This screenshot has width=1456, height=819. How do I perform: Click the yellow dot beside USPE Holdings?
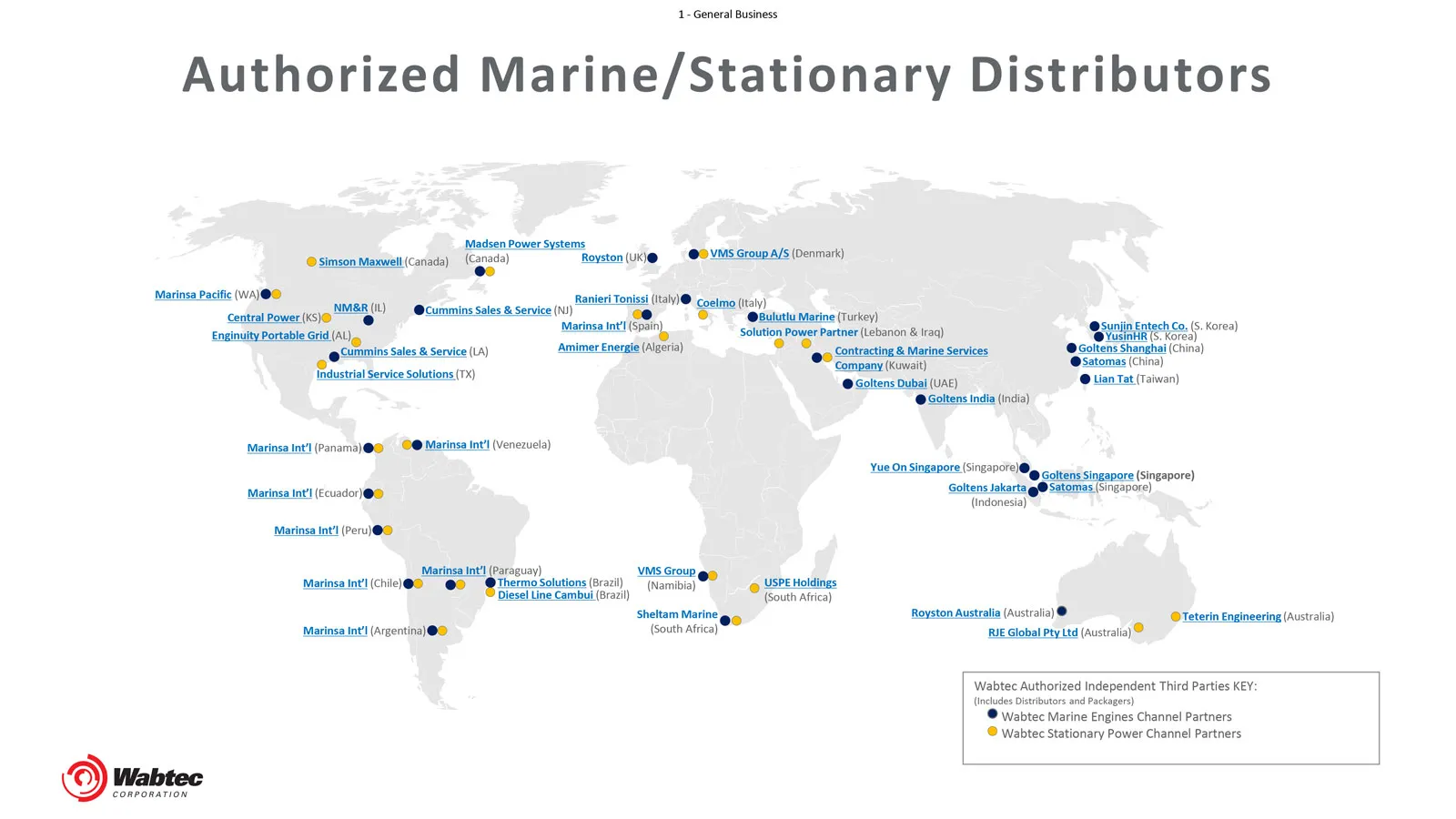coord(754,589)
